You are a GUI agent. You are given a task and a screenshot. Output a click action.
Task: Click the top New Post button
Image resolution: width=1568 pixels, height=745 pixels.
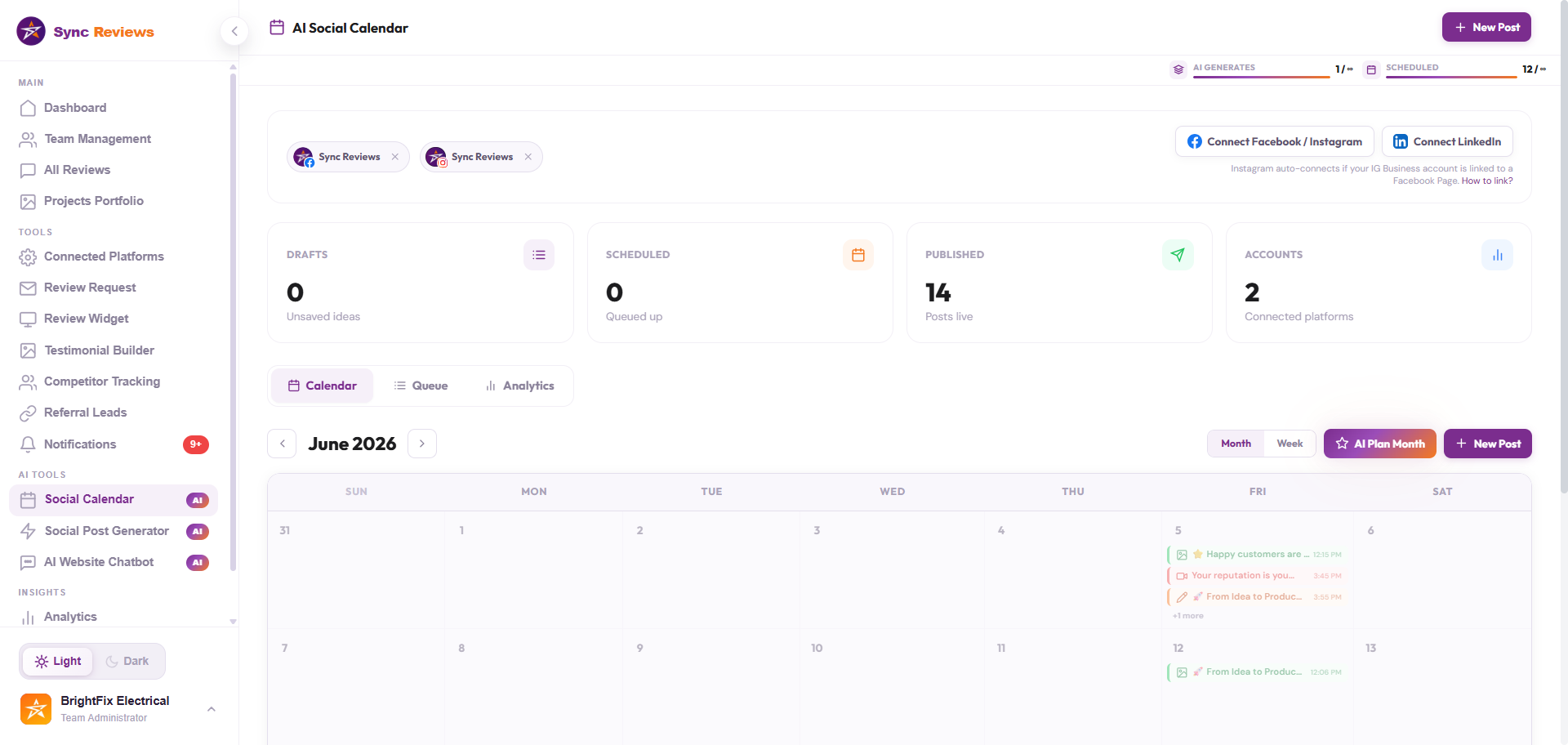click(x=1486, y=27)
